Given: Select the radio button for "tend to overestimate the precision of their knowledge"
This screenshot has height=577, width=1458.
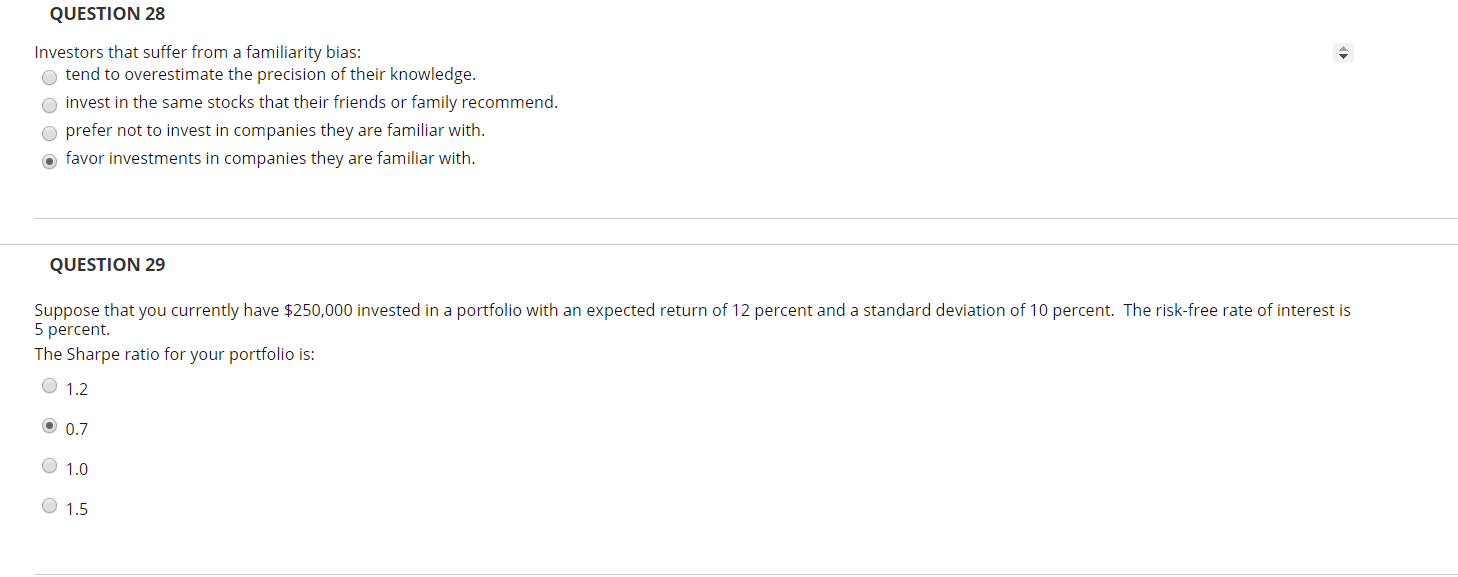Looking at the screenshot, I should coord(49,77).
